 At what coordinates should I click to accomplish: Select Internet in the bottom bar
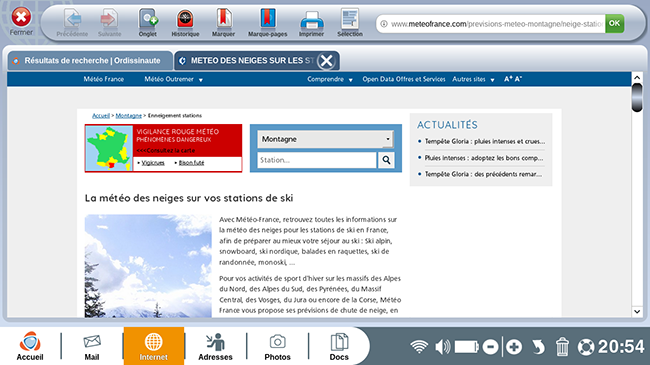[x=153, y=346]
